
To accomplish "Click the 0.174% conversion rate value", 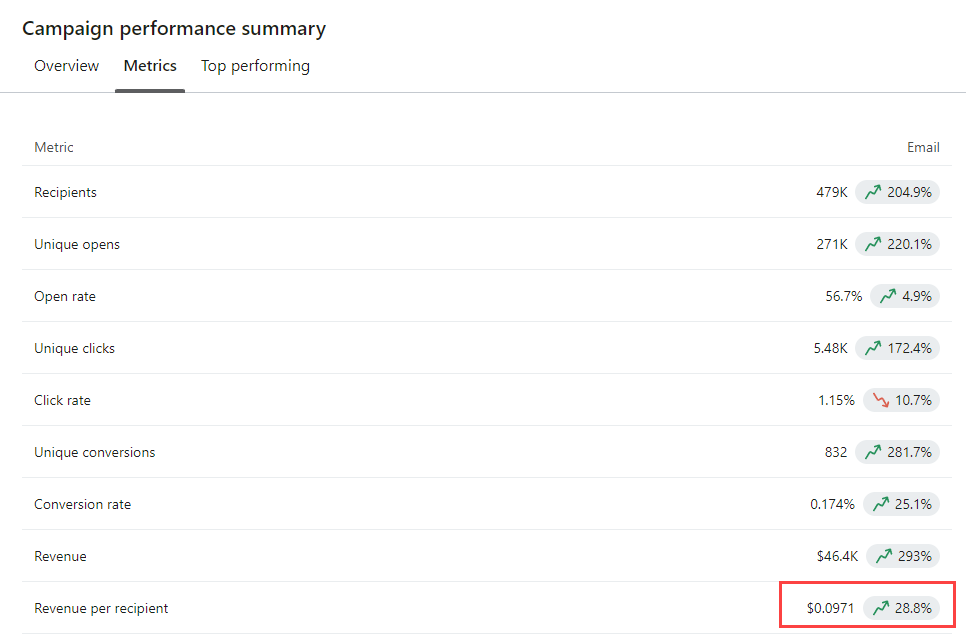I will point(832,504).
